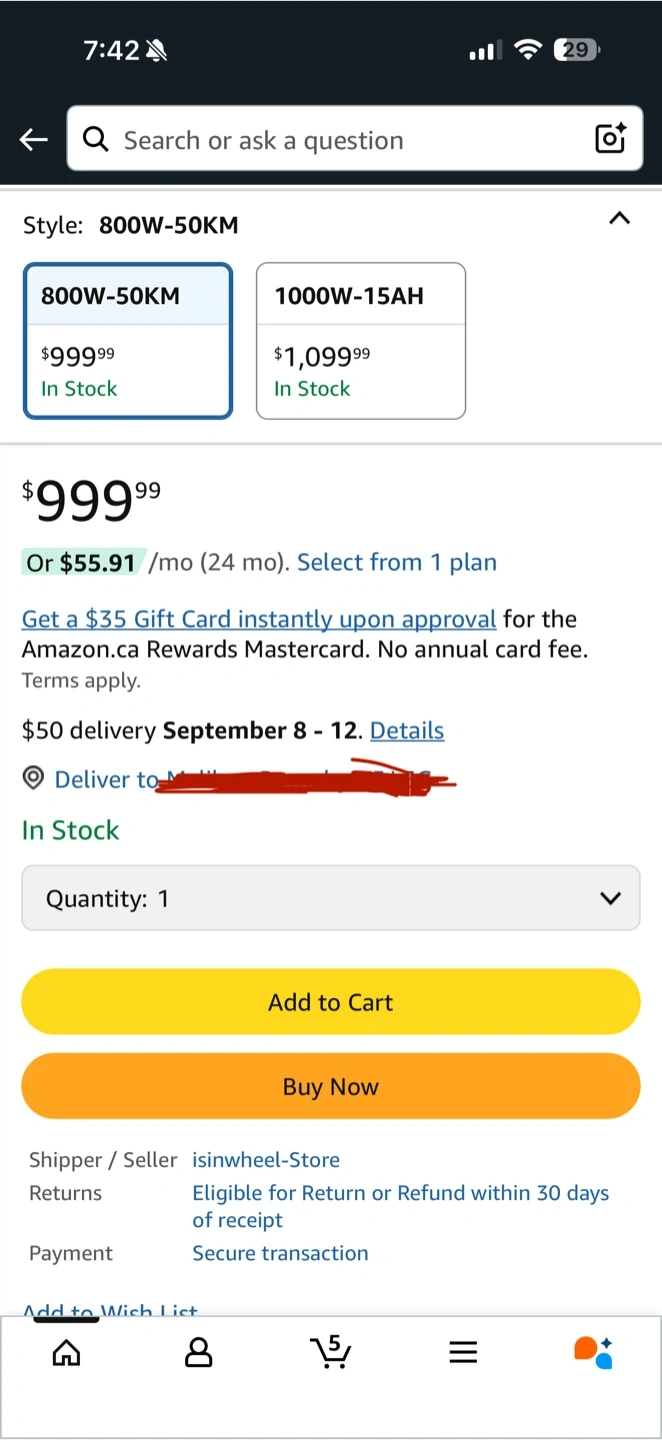Select the 800W-50KM style option
662x1440 pixels.
[128, 340]
